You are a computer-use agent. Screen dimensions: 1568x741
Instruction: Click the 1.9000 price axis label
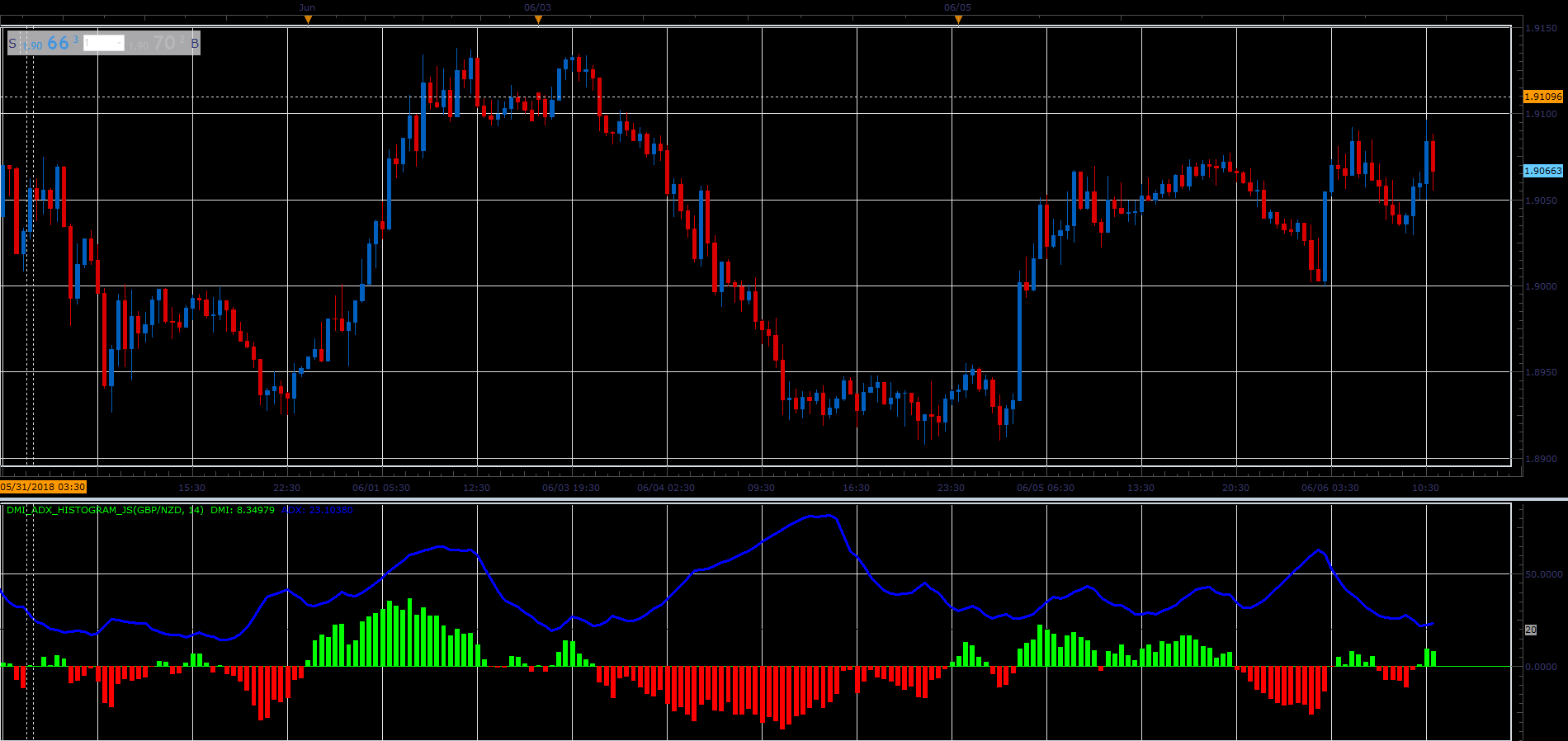pyautogui.click(x=1541, y=286)
